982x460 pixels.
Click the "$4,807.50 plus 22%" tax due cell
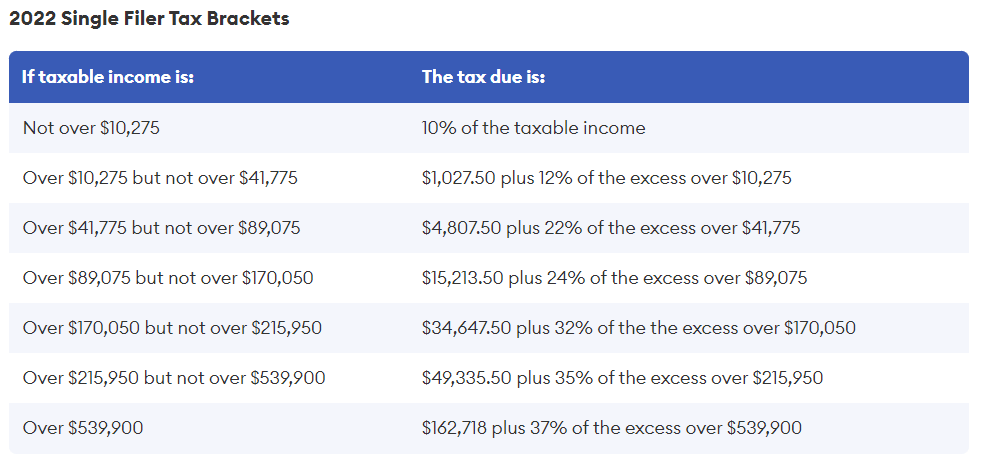[x=610, y=228]
